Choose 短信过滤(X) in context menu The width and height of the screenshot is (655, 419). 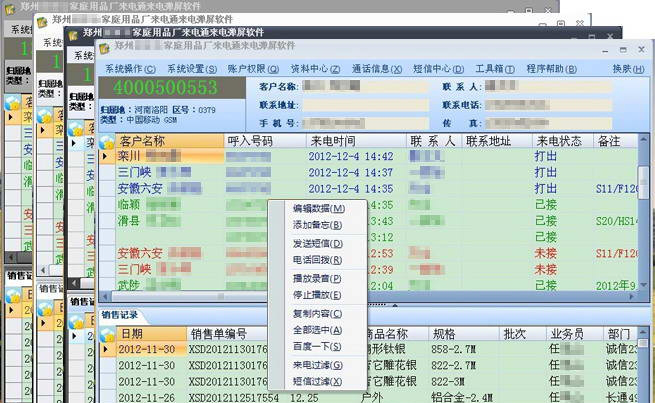point(317,382)
